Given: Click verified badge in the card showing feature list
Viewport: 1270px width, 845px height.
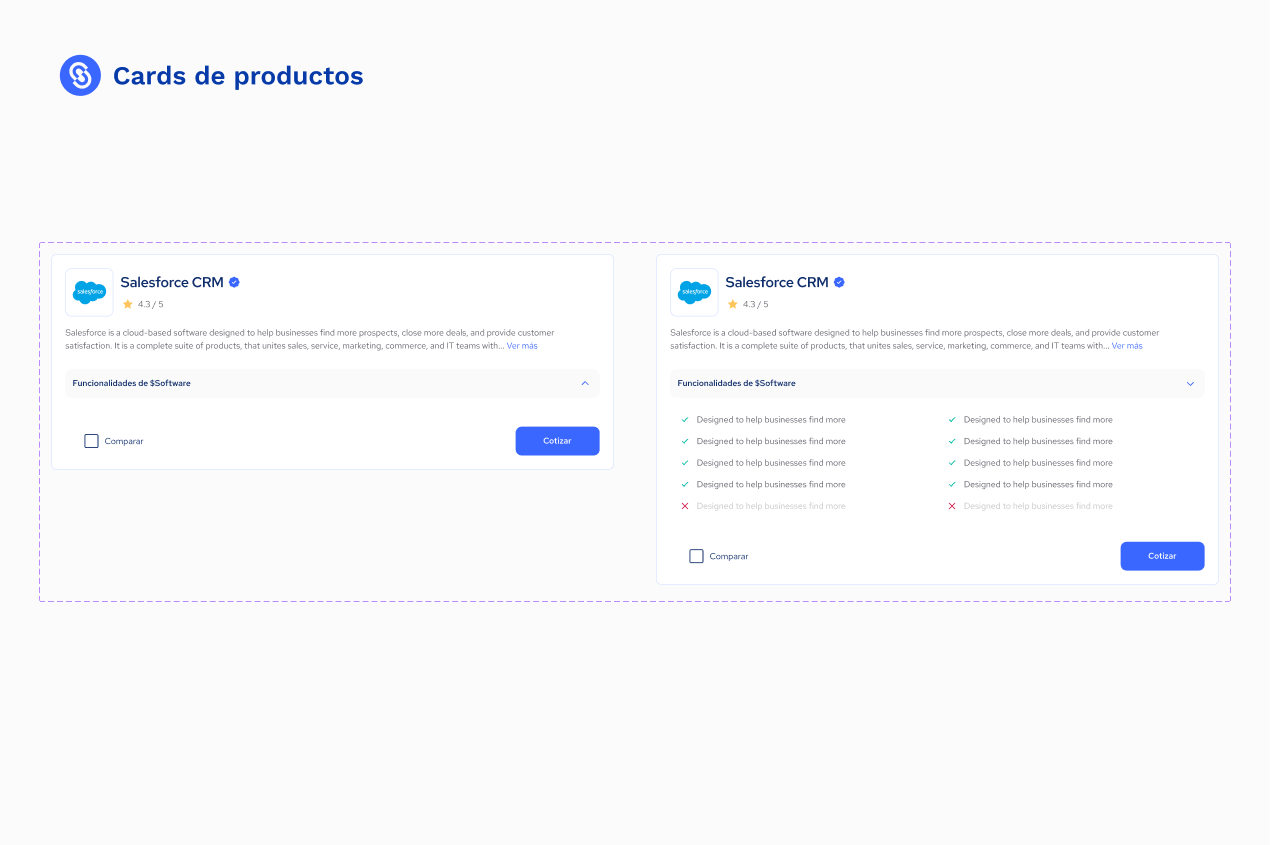Looking at the screenshot, I should pos(839,282).
